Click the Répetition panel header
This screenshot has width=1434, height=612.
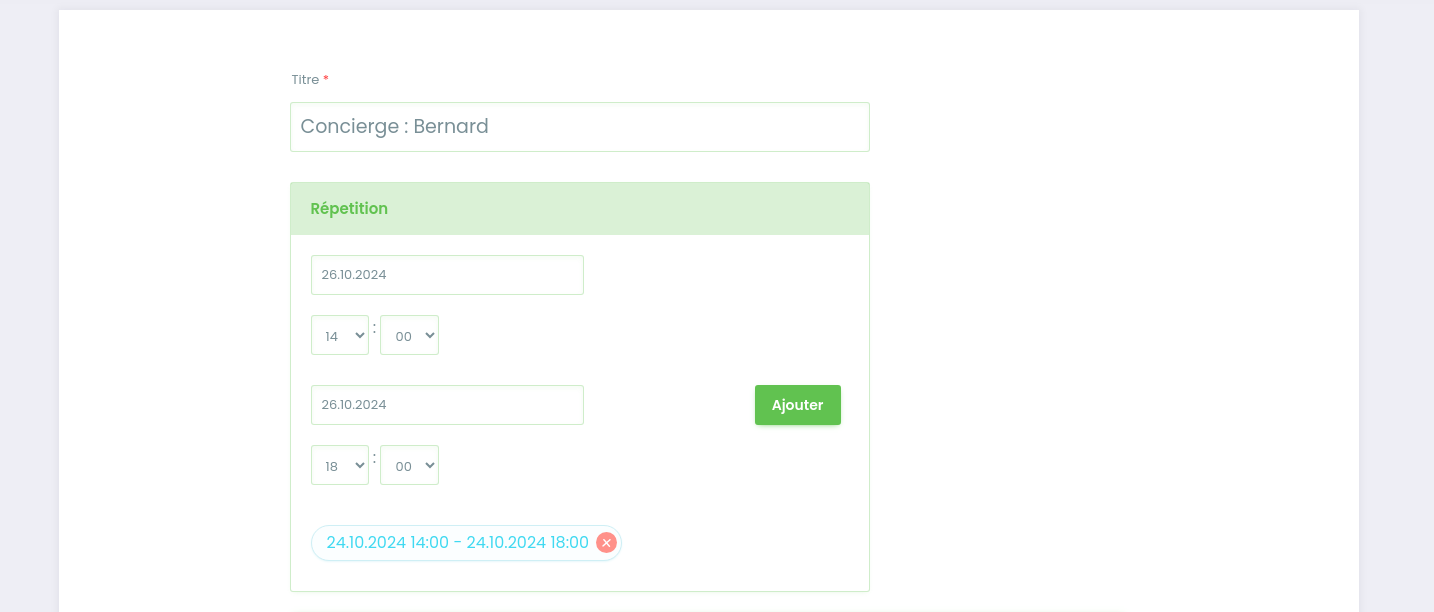580,209
